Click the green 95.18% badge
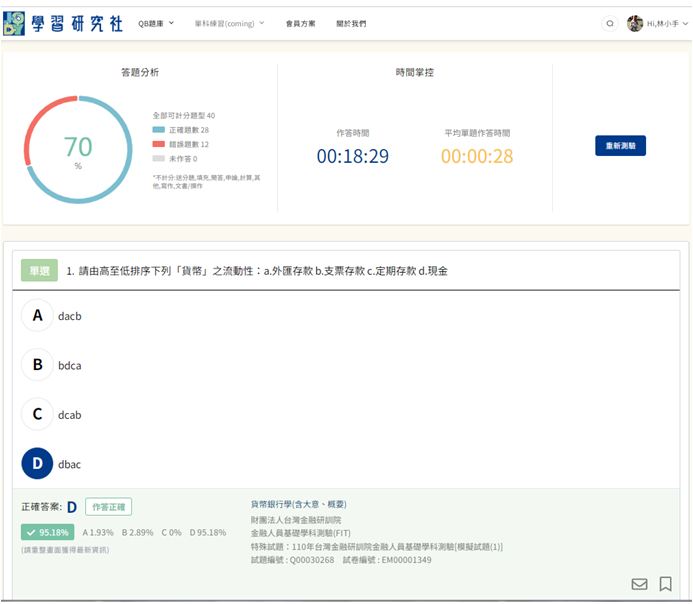The height and width of the screenshot is (604, 693). click(47, 532)
